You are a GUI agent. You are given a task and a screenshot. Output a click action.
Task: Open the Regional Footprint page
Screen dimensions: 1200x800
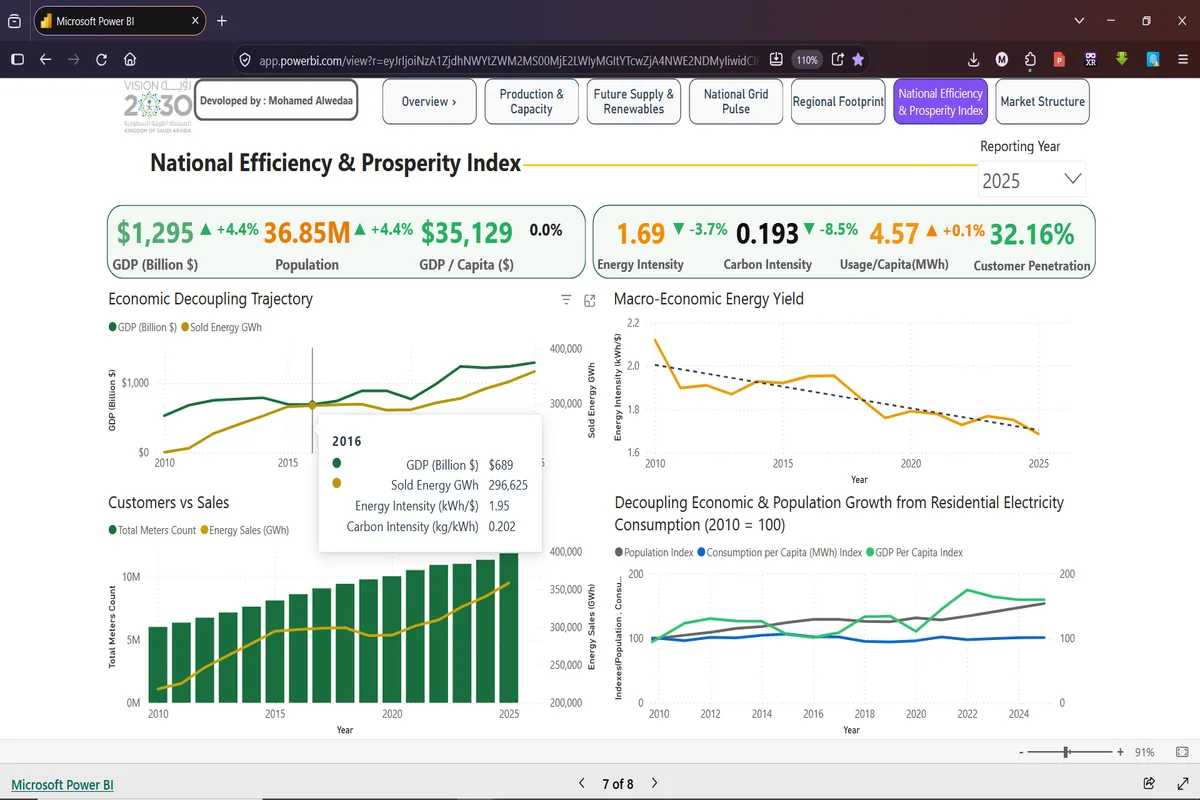click(x=838, y=102)
